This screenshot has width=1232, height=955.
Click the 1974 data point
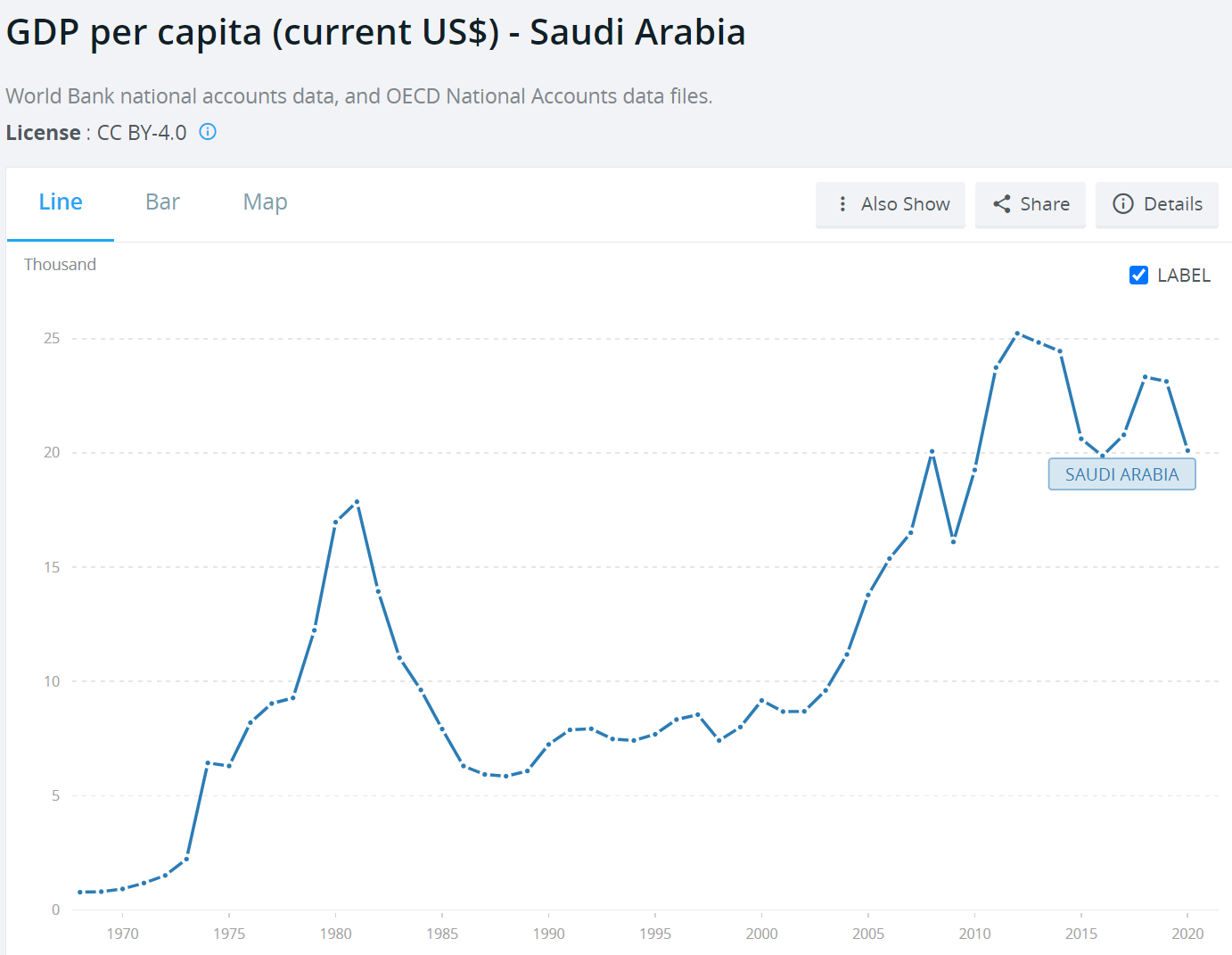coord(208,763)
